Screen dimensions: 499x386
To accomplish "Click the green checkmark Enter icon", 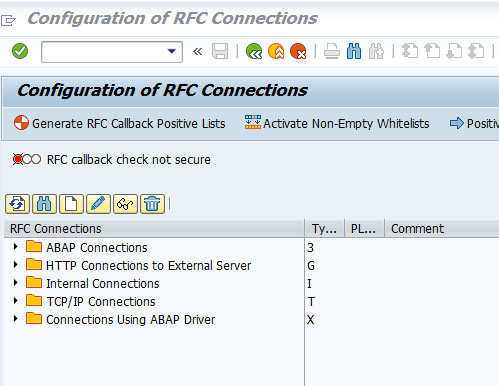I will (20, 51).
